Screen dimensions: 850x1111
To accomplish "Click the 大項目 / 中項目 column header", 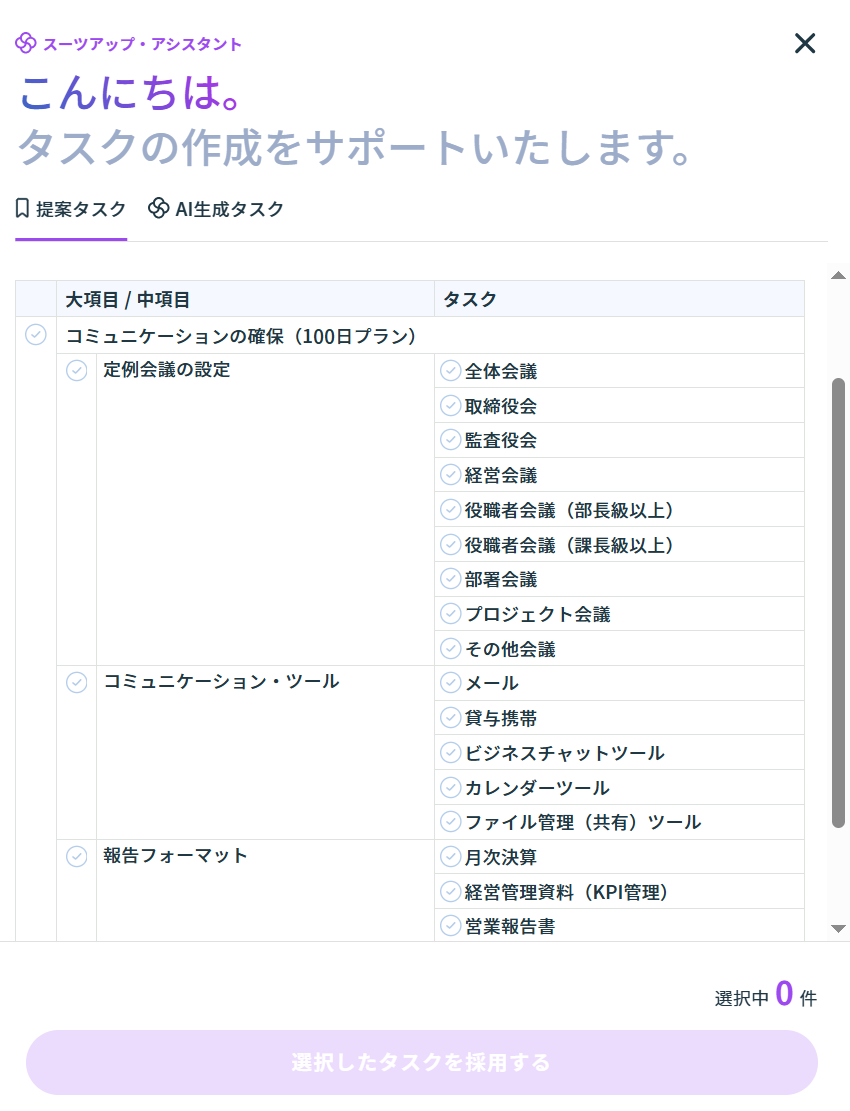I will point(128,299).
